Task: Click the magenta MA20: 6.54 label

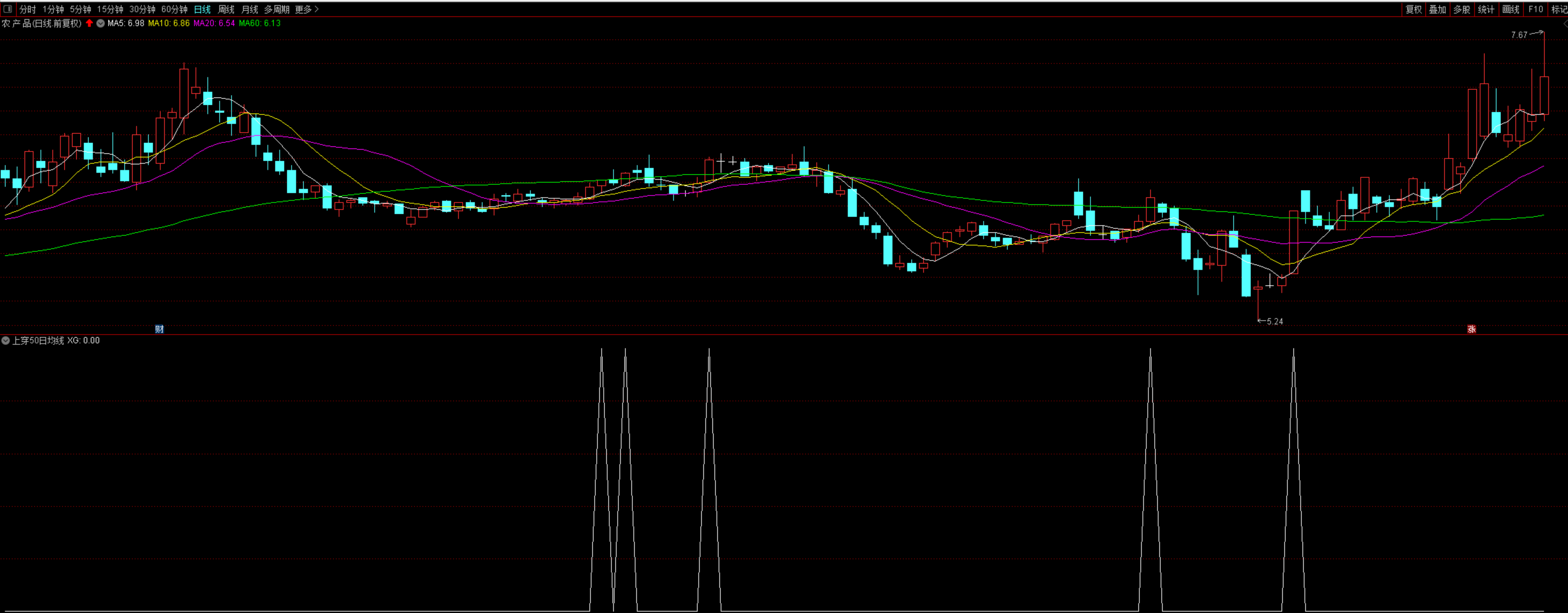Action: click(x=214, y=23)
